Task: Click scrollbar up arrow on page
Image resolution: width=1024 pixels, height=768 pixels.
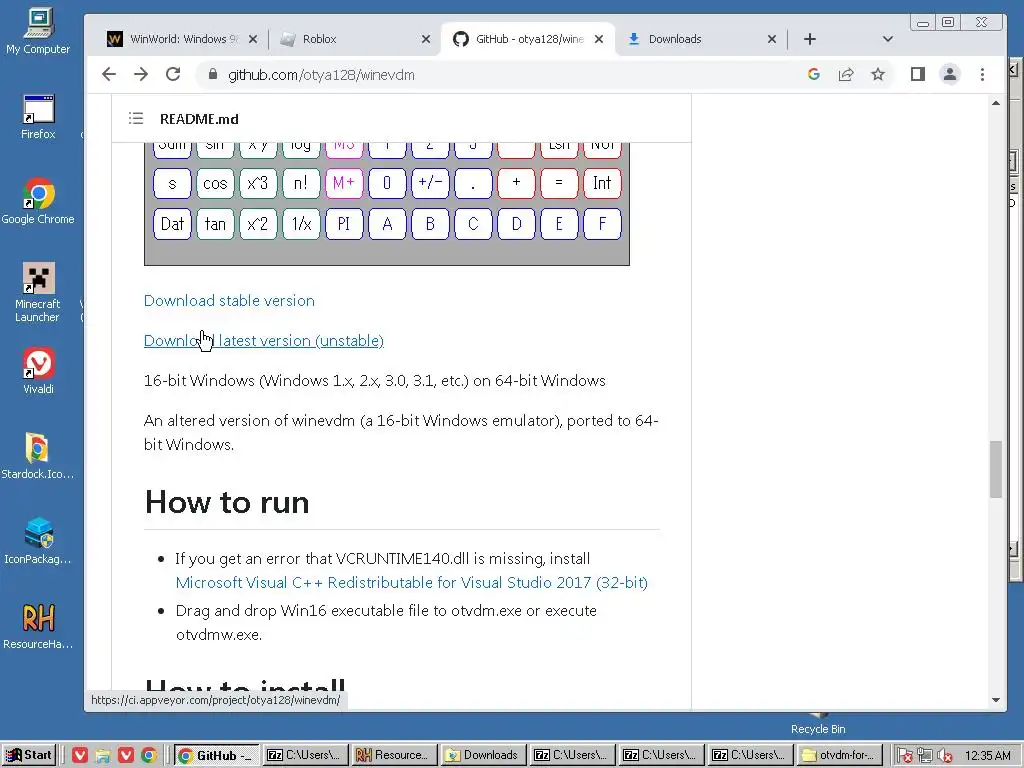Action: [x=995, y=103]
